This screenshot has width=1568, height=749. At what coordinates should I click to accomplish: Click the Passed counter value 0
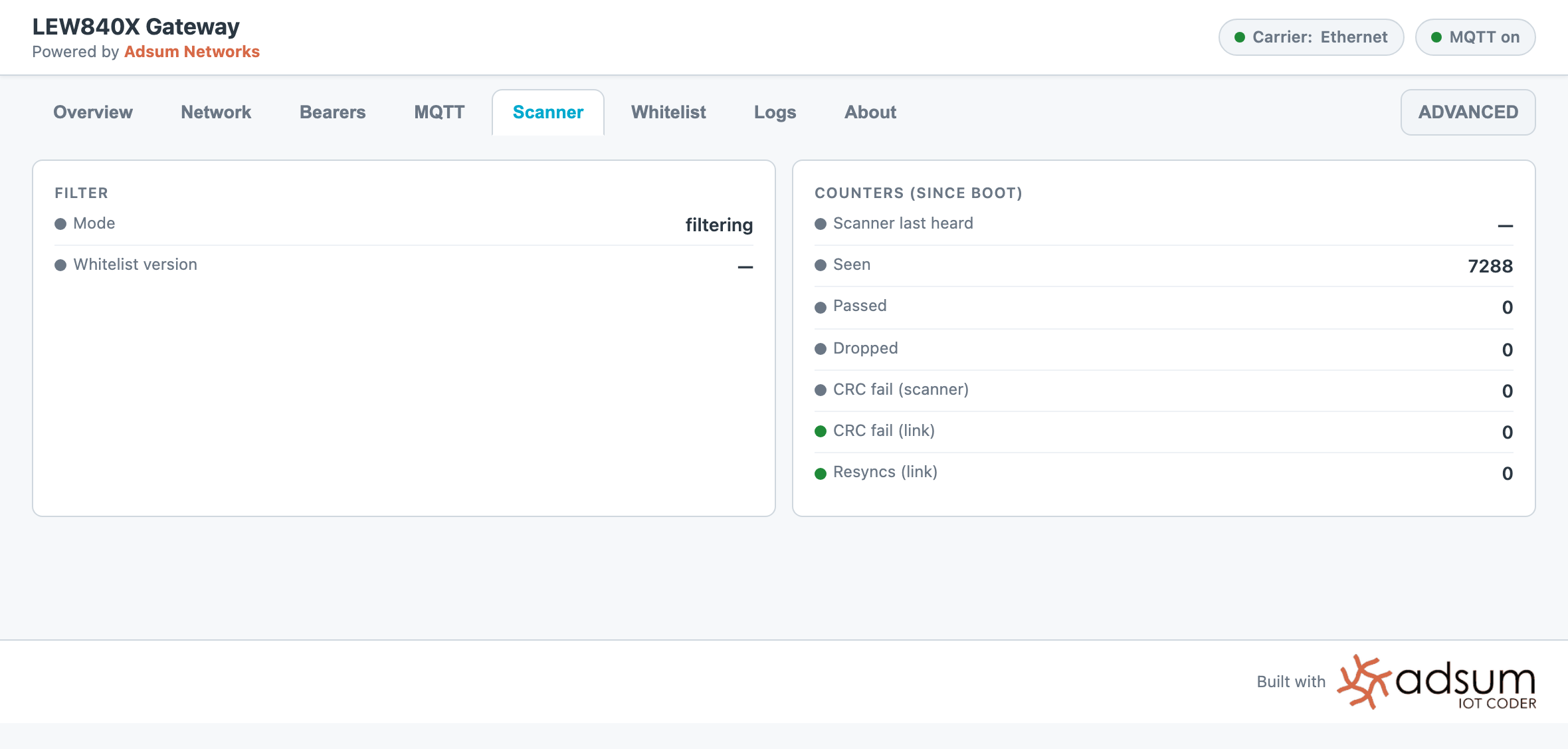tap(1508, 308)
